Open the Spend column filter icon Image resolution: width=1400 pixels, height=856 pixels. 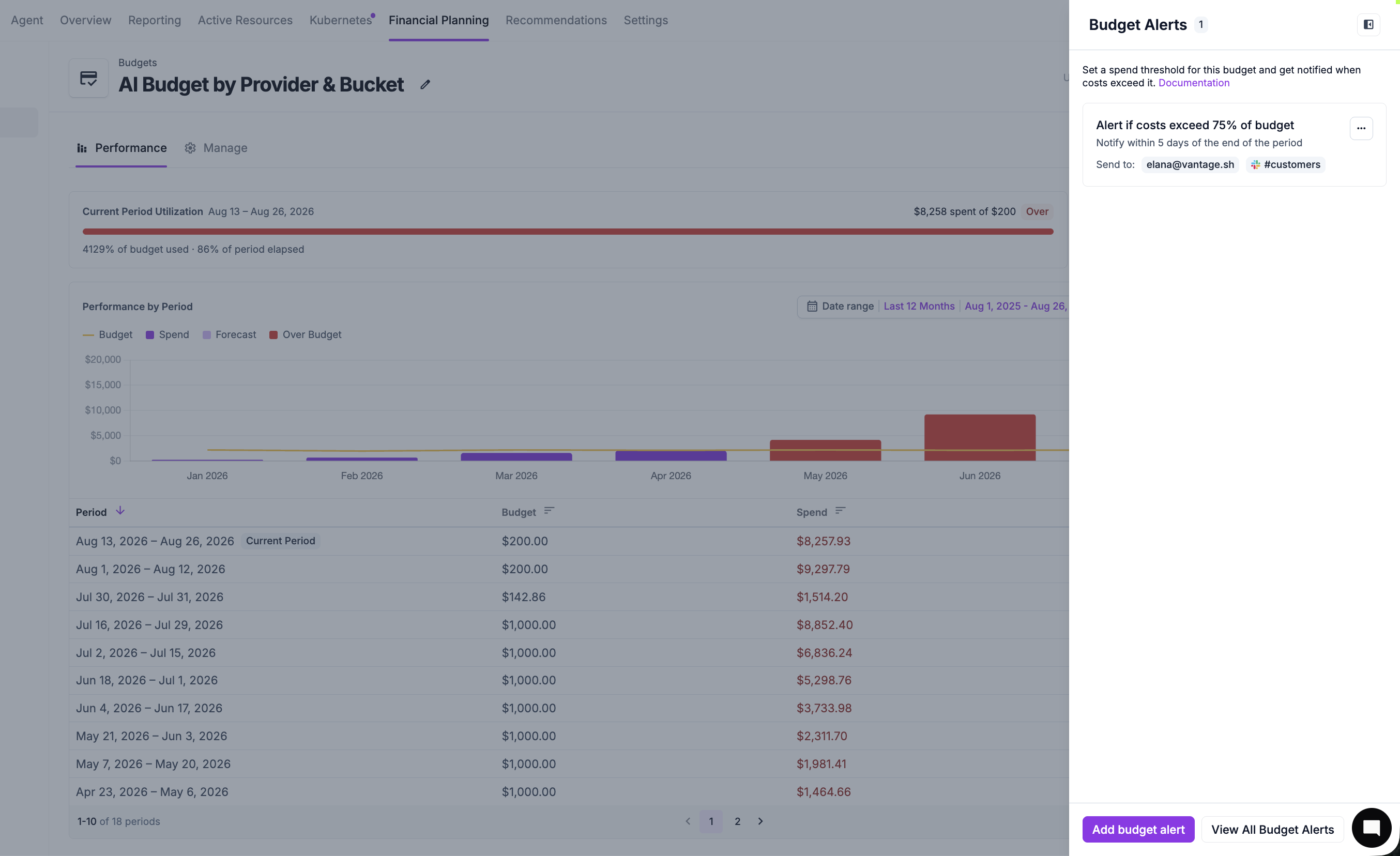pos(840,511)
